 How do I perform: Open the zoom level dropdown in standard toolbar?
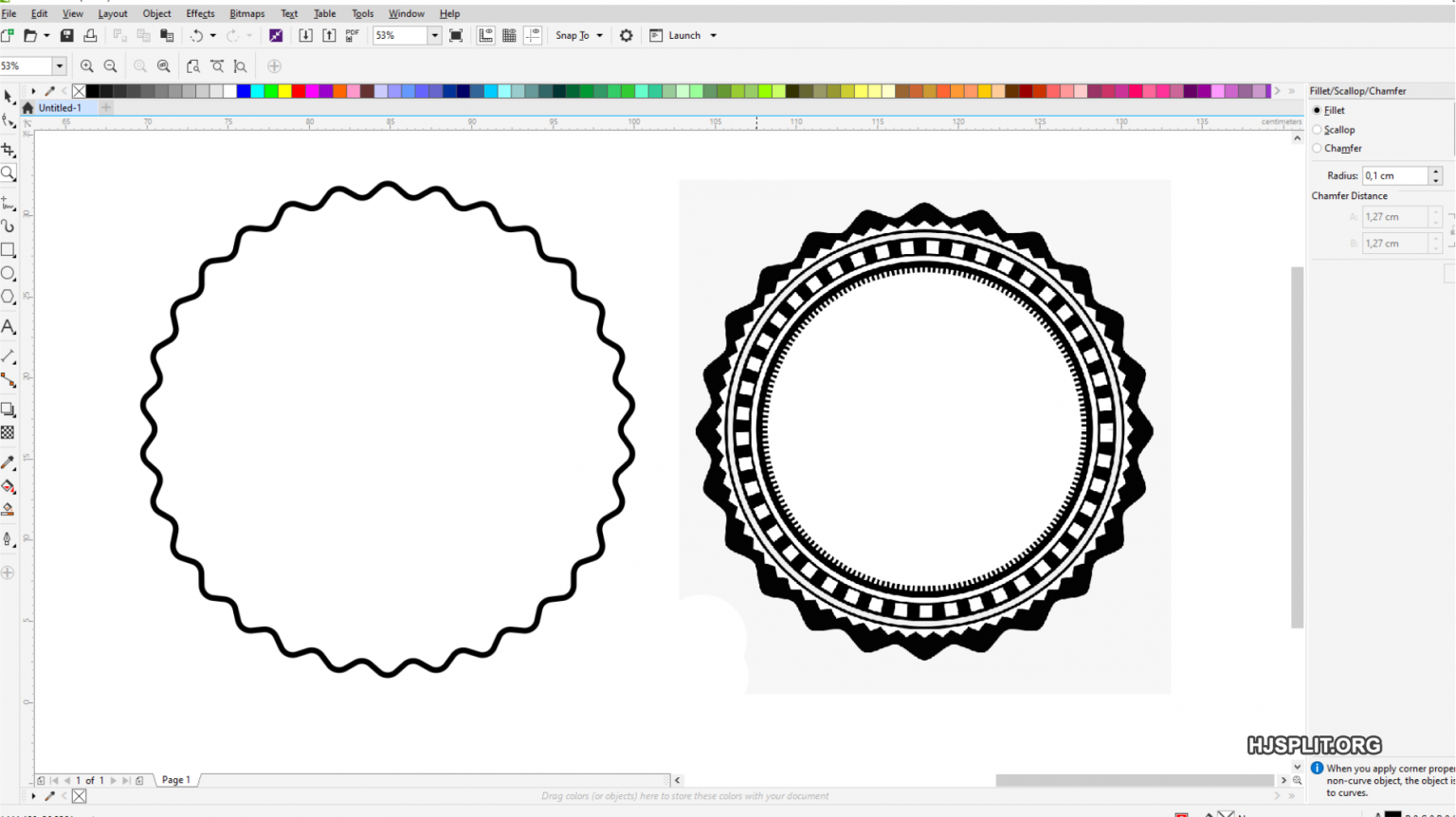tap(435, 35)
